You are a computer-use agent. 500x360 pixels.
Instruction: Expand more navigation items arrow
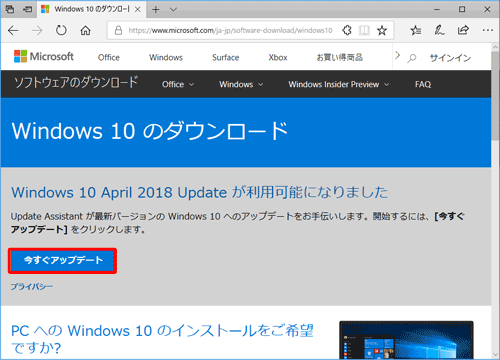397,56
